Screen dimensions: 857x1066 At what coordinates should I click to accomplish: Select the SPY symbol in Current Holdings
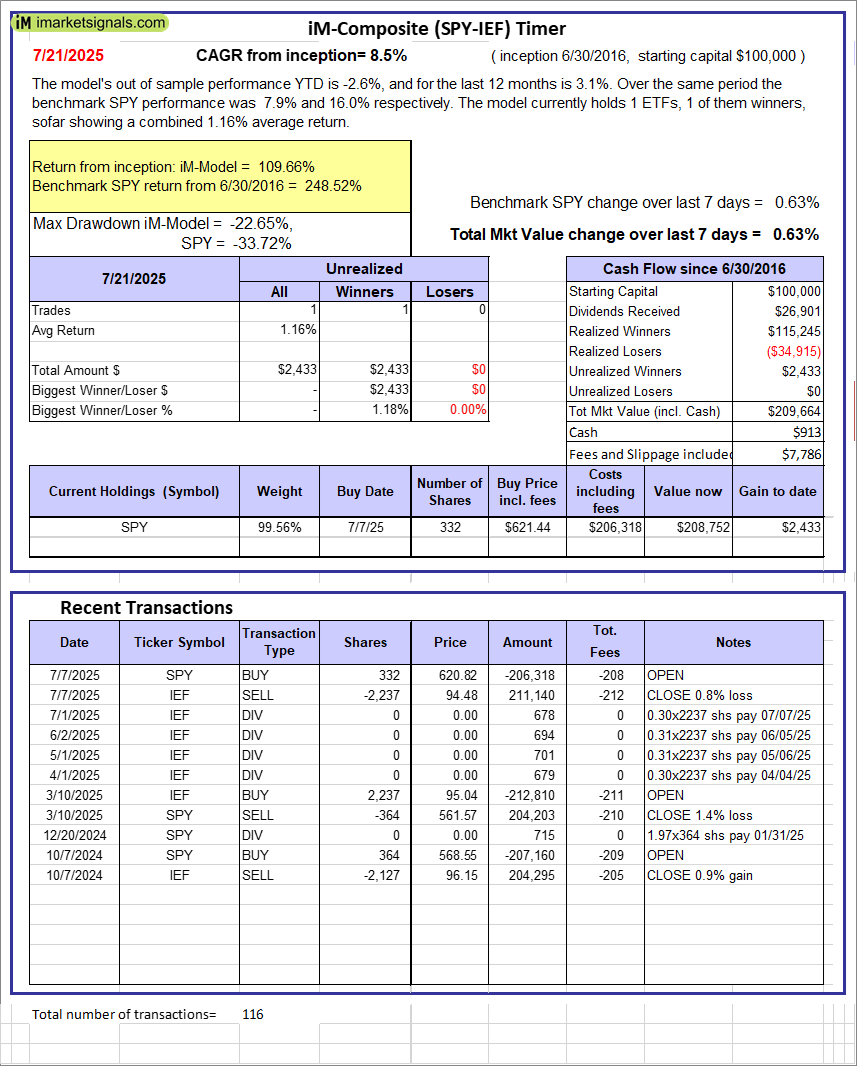point(134,527)
